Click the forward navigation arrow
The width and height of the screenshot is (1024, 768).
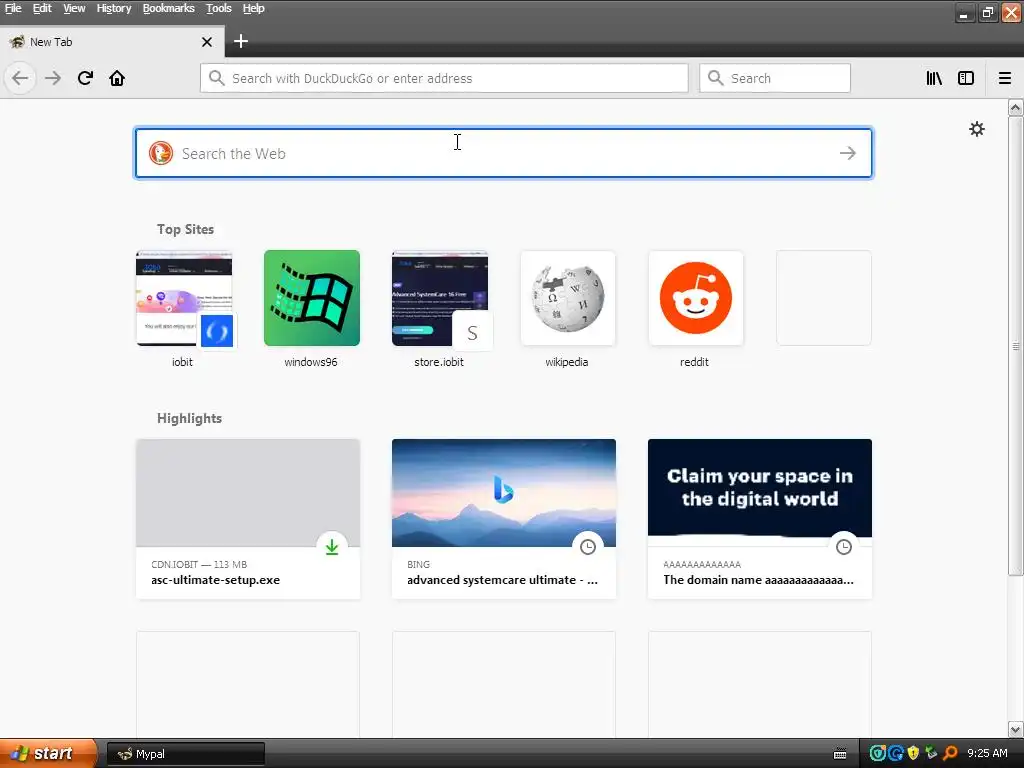(x=53, y=78)
